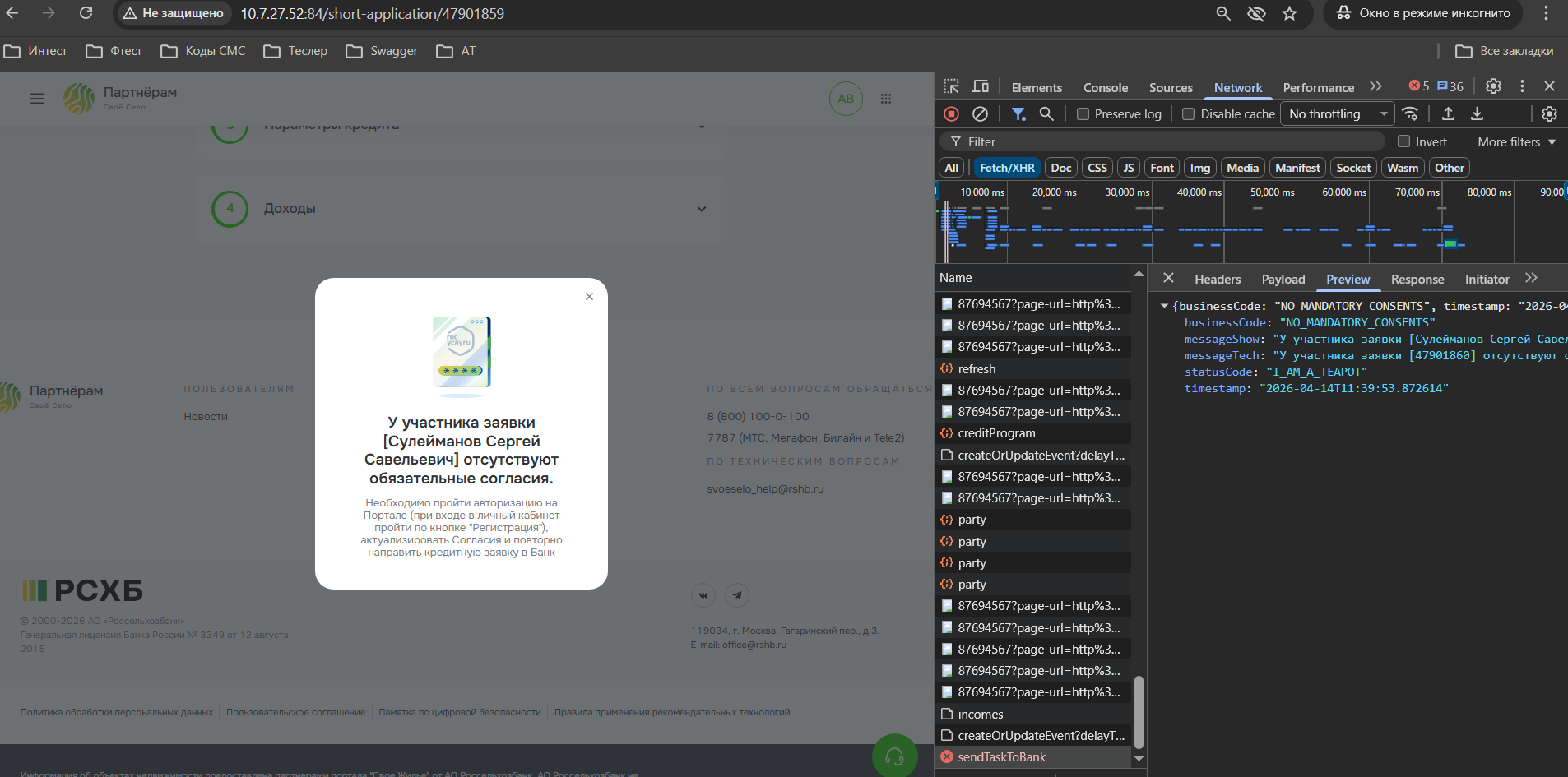Expand the Параметры кредита section chevron
The width and height of the screenshot is (1568, 777).
[x=702, y=126]
